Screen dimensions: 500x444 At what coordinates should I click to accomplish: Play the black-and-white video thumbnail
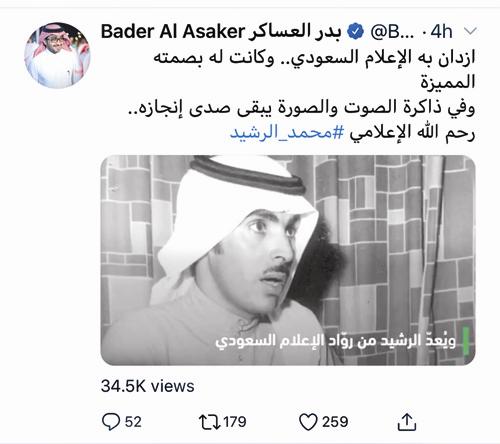(x=288, y=260)
